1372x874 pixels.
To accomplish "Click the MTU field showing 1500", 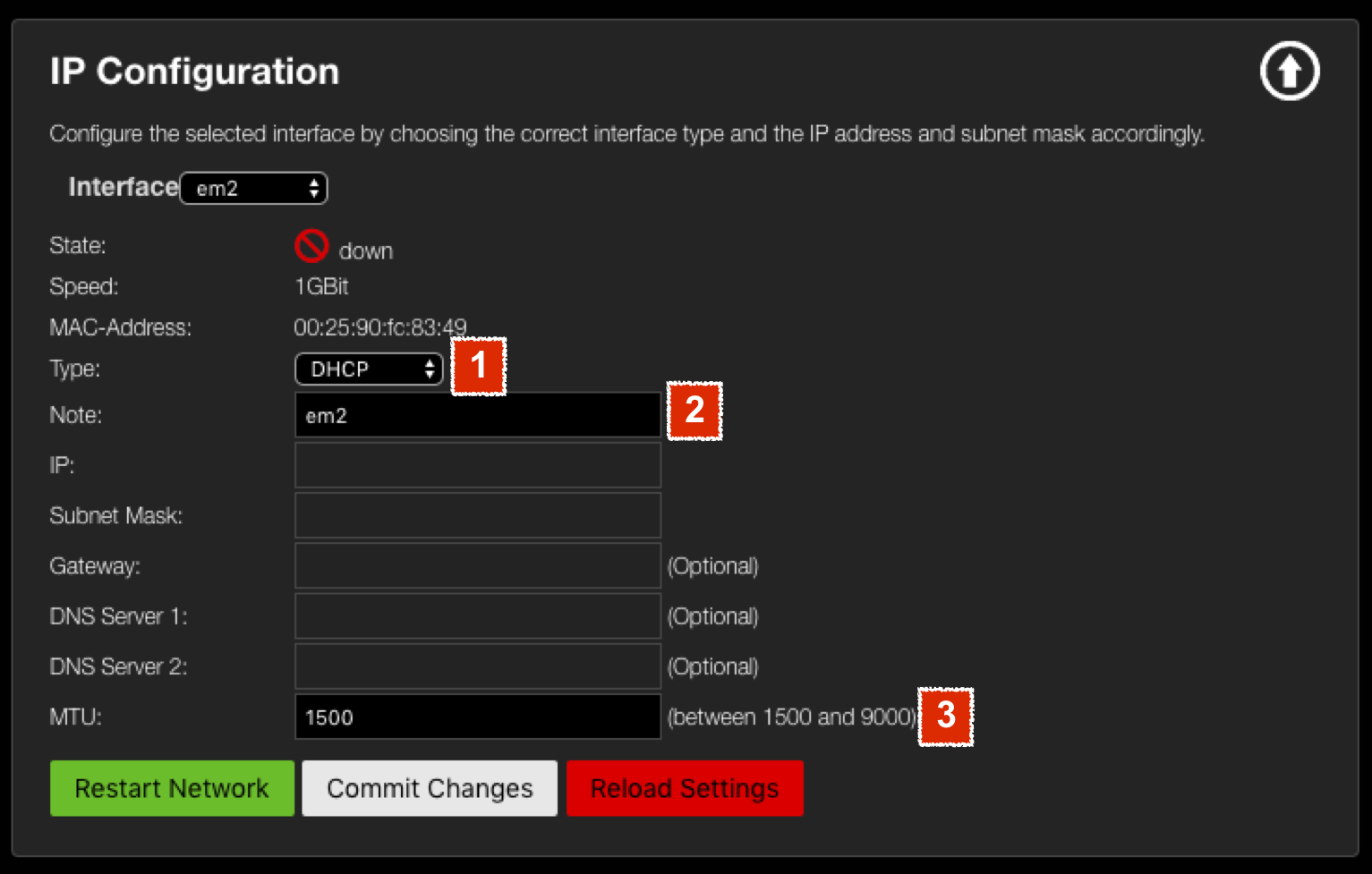I will tap(478, 717).
